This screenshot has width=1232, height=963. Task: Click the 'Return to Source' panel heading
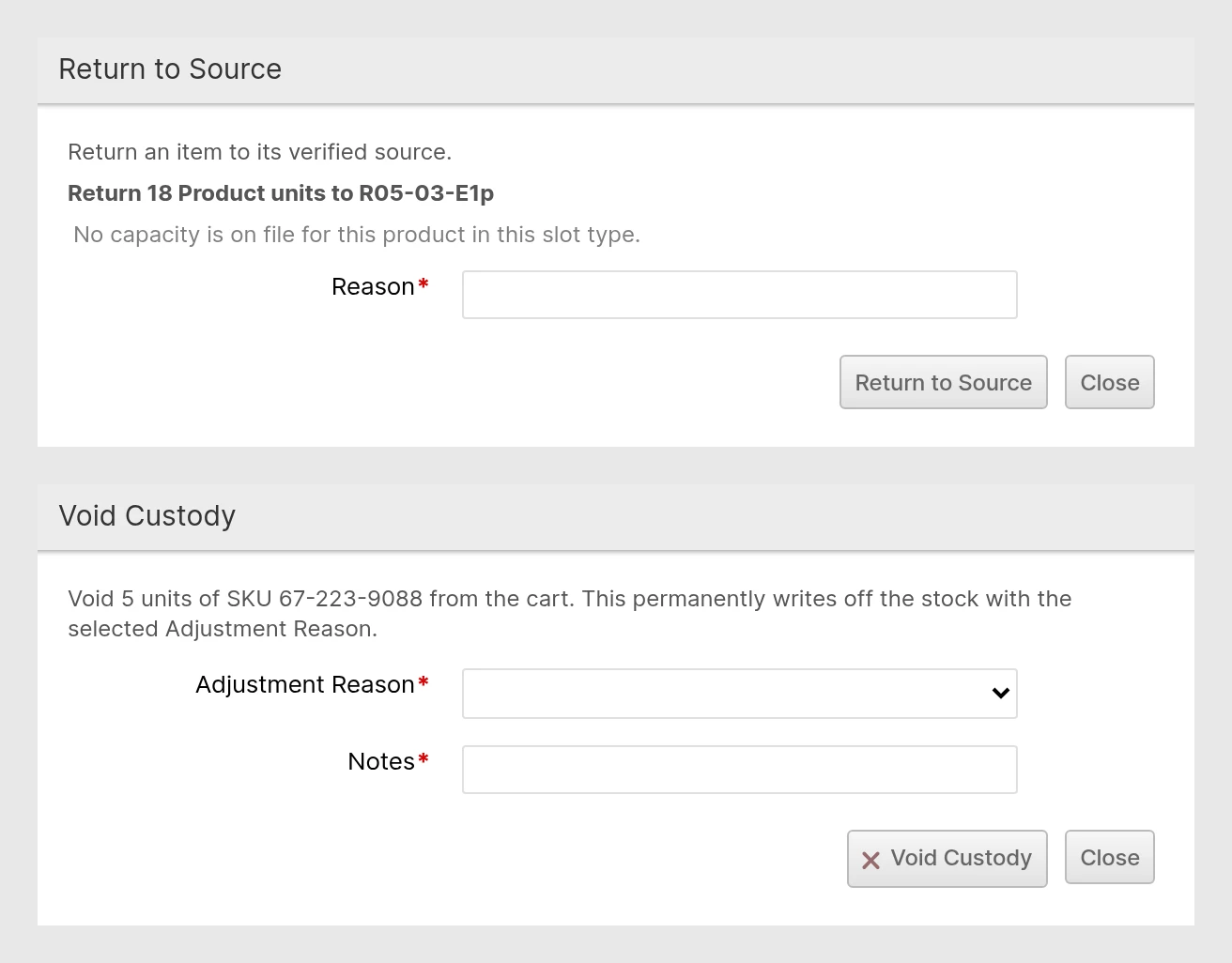170,69
